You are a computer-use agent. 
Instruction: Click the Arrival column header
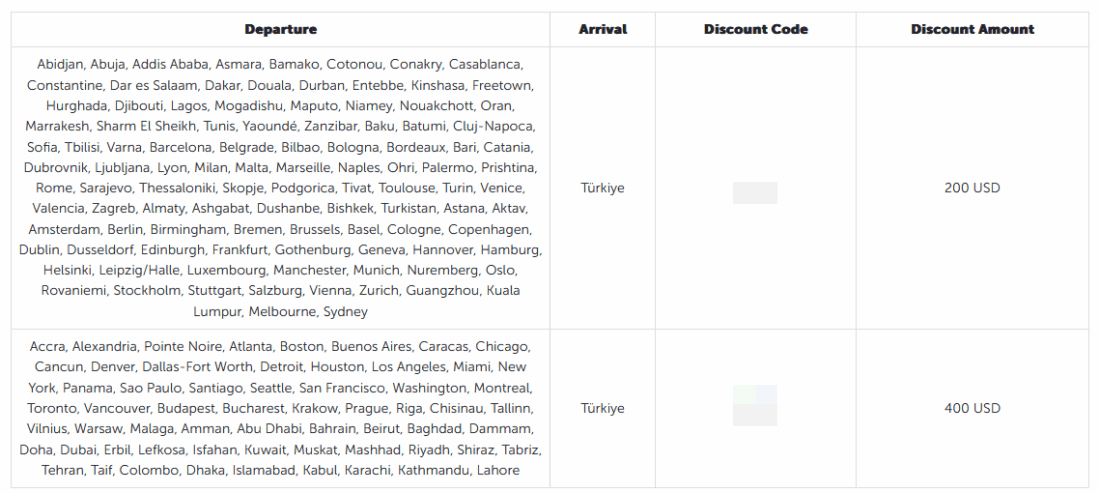coord(603,30)
